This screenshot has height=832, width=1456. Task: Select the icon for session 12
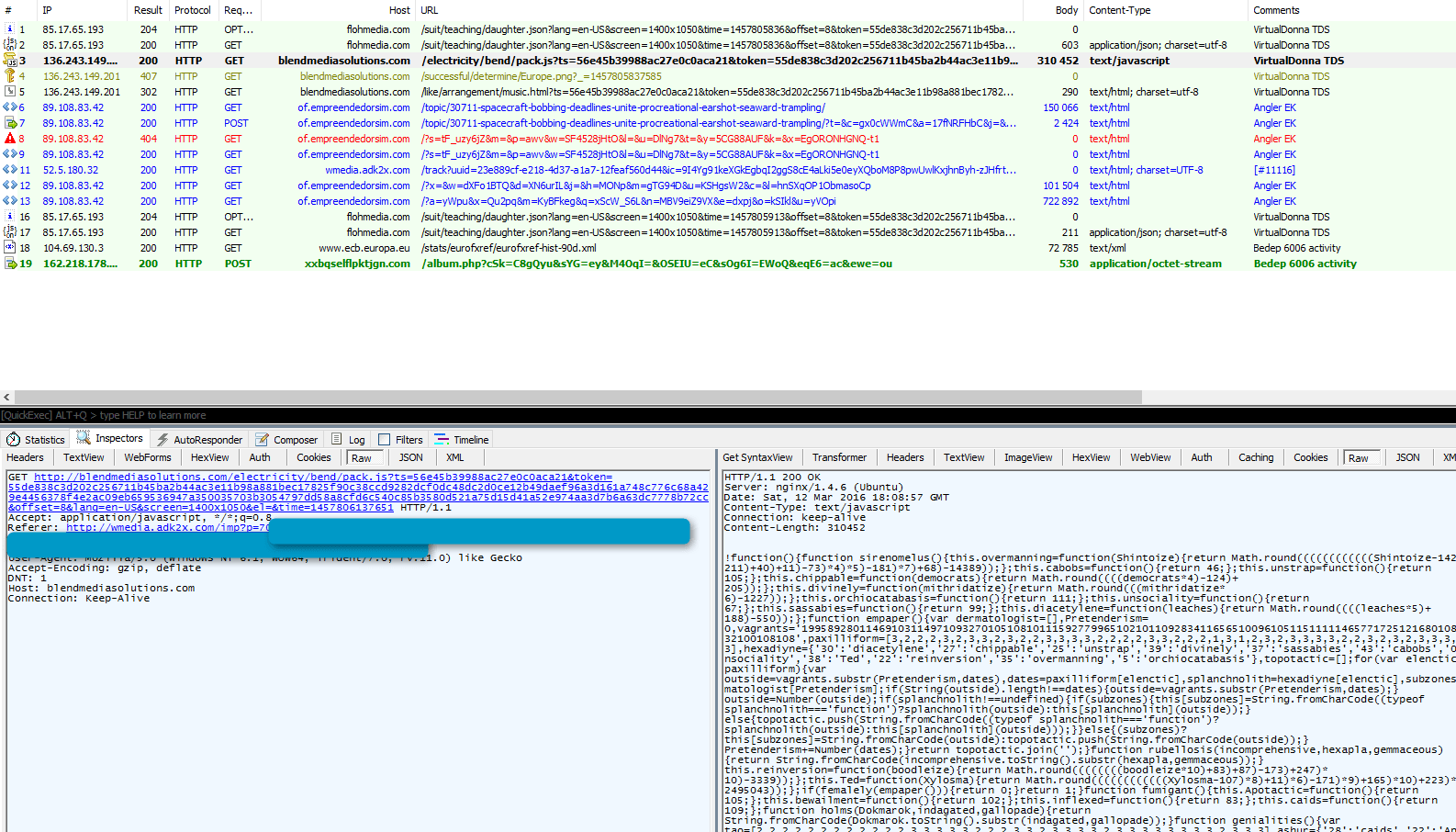click(x=10, y=186)
